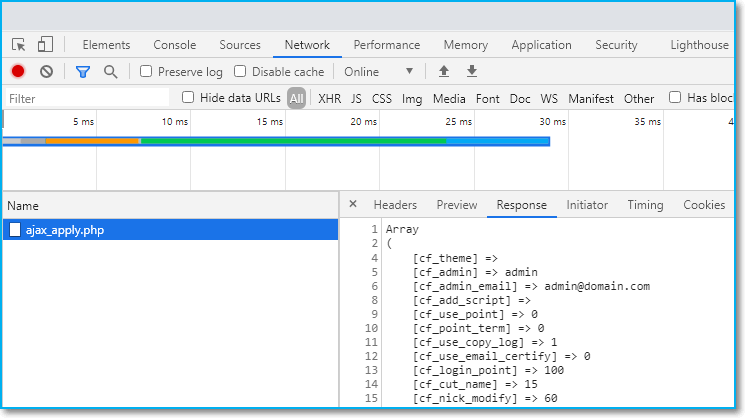Click the export HAR download arrow

(472, 72)
